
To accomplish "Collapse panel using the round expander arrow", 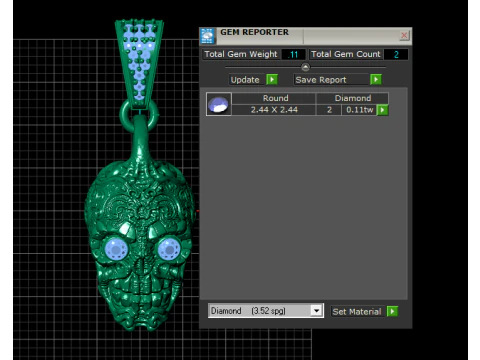I will [305, 67].
